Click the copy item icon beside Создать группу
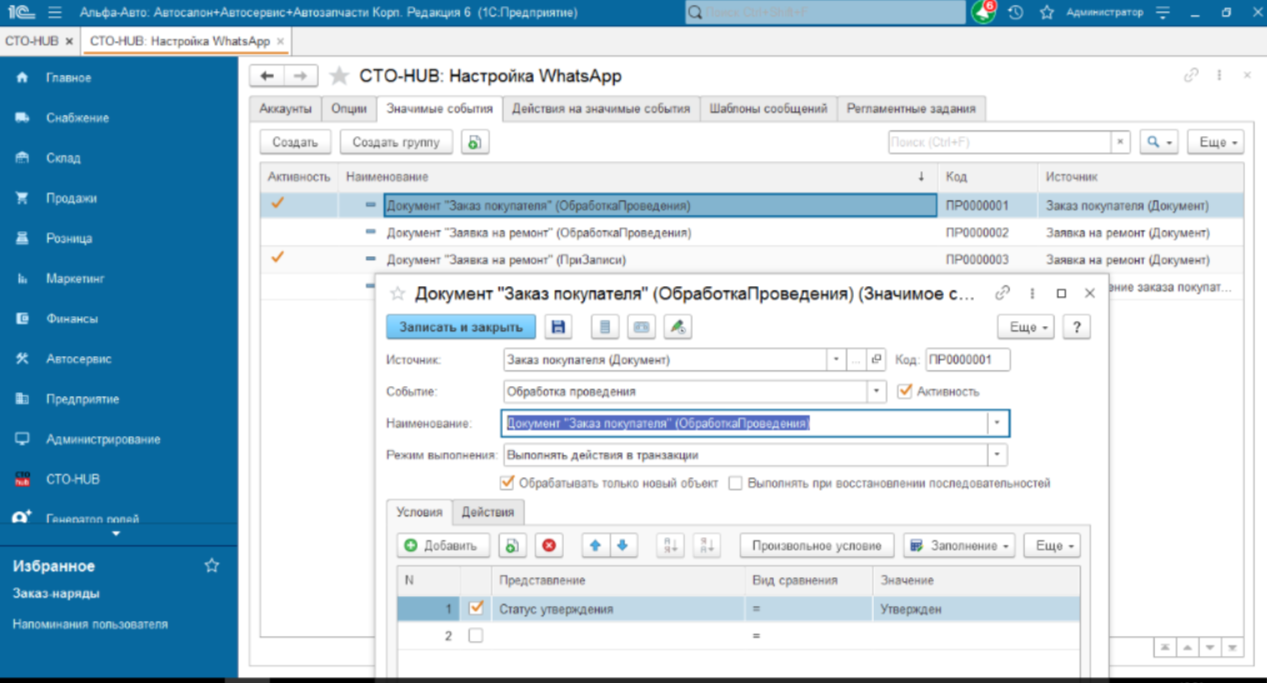Image resolution: width=1267 pixels, height=683 pixels. point(475,142)
